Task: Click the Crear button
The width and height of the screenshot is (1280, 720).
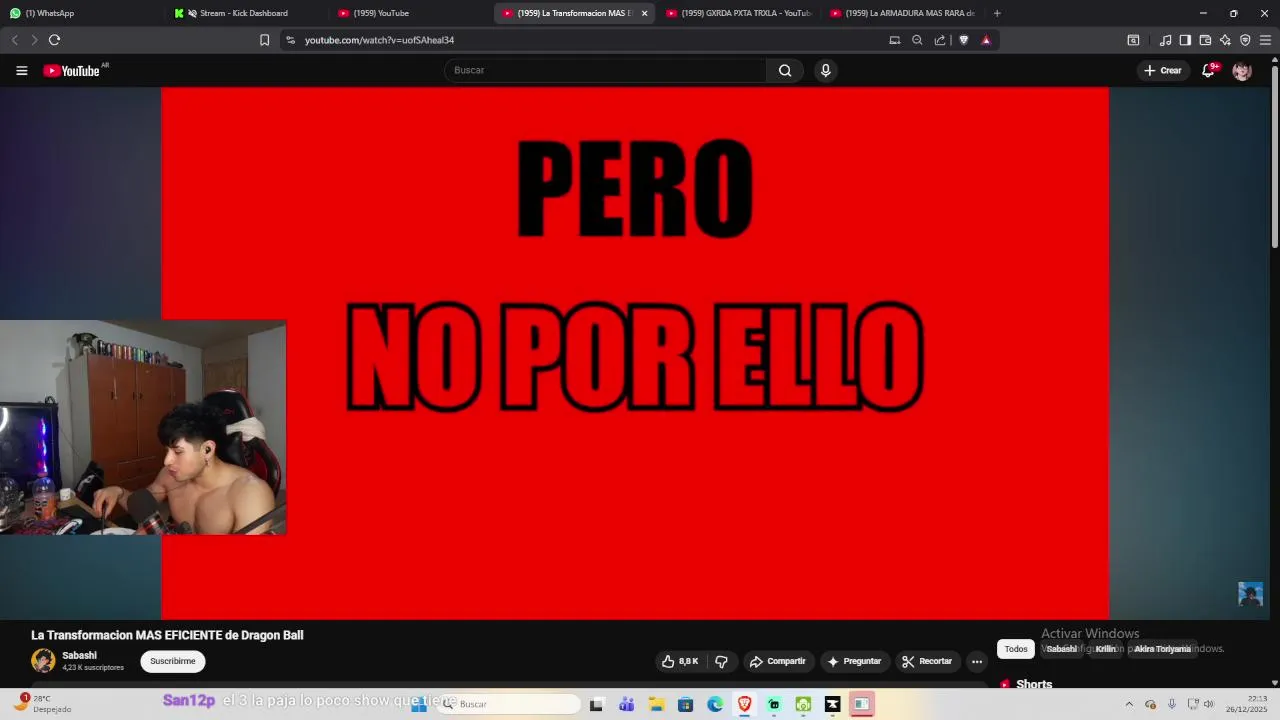Action: coord(1163,70)
